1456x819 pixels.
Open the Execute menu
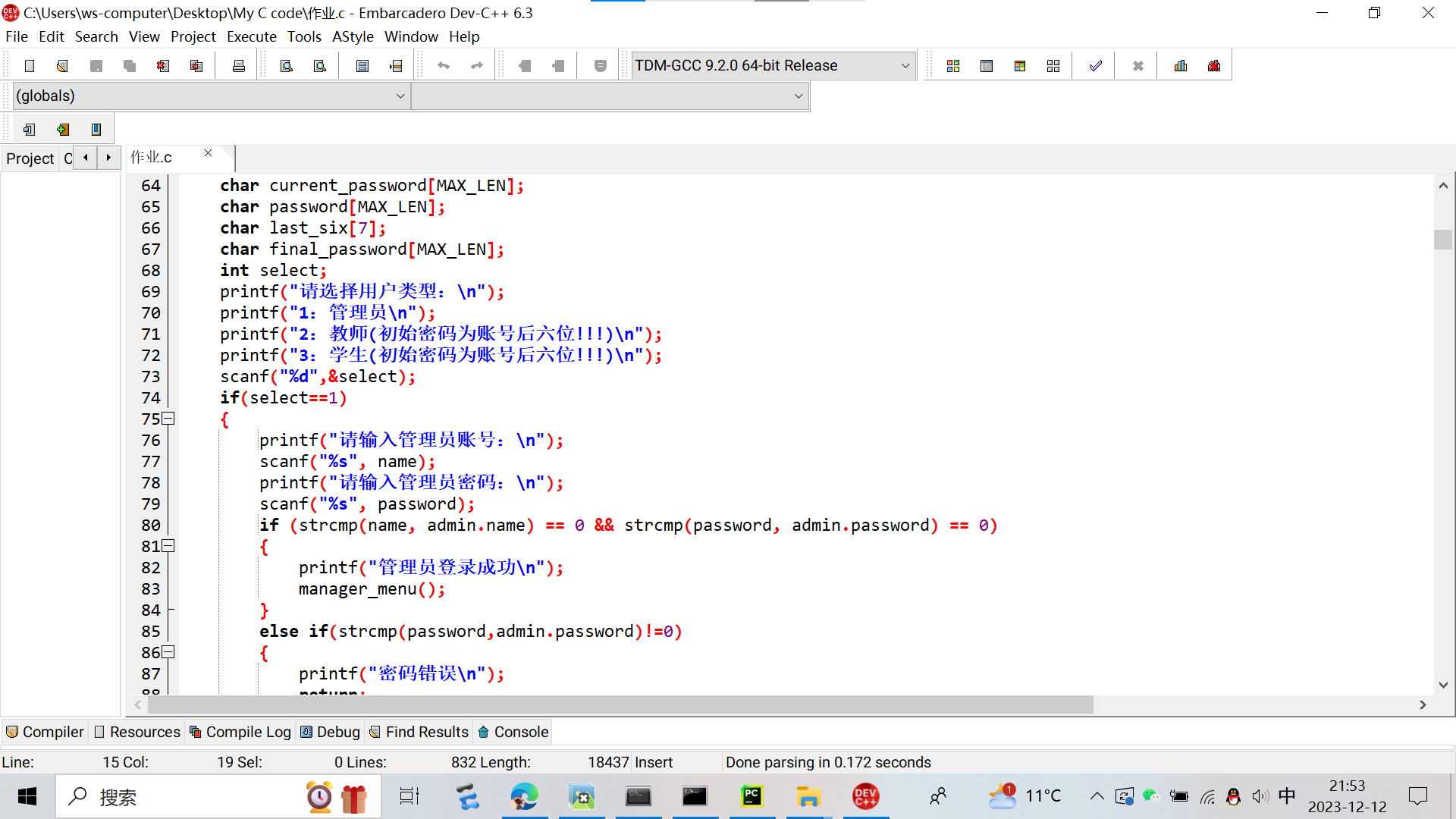click(252, 36)
